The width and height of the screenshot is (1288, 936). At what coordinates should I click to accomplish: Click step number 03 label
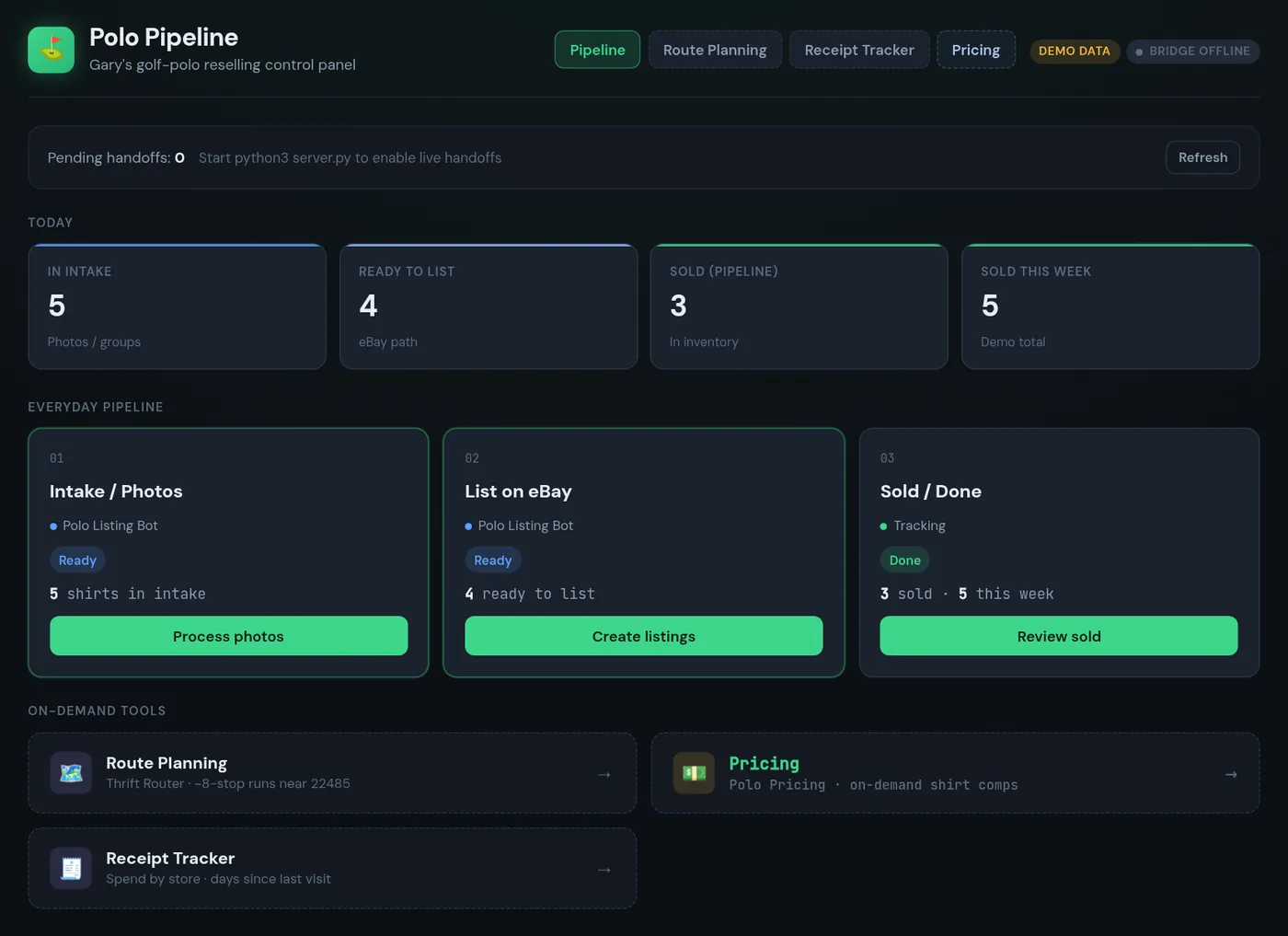tap(887, 458)
